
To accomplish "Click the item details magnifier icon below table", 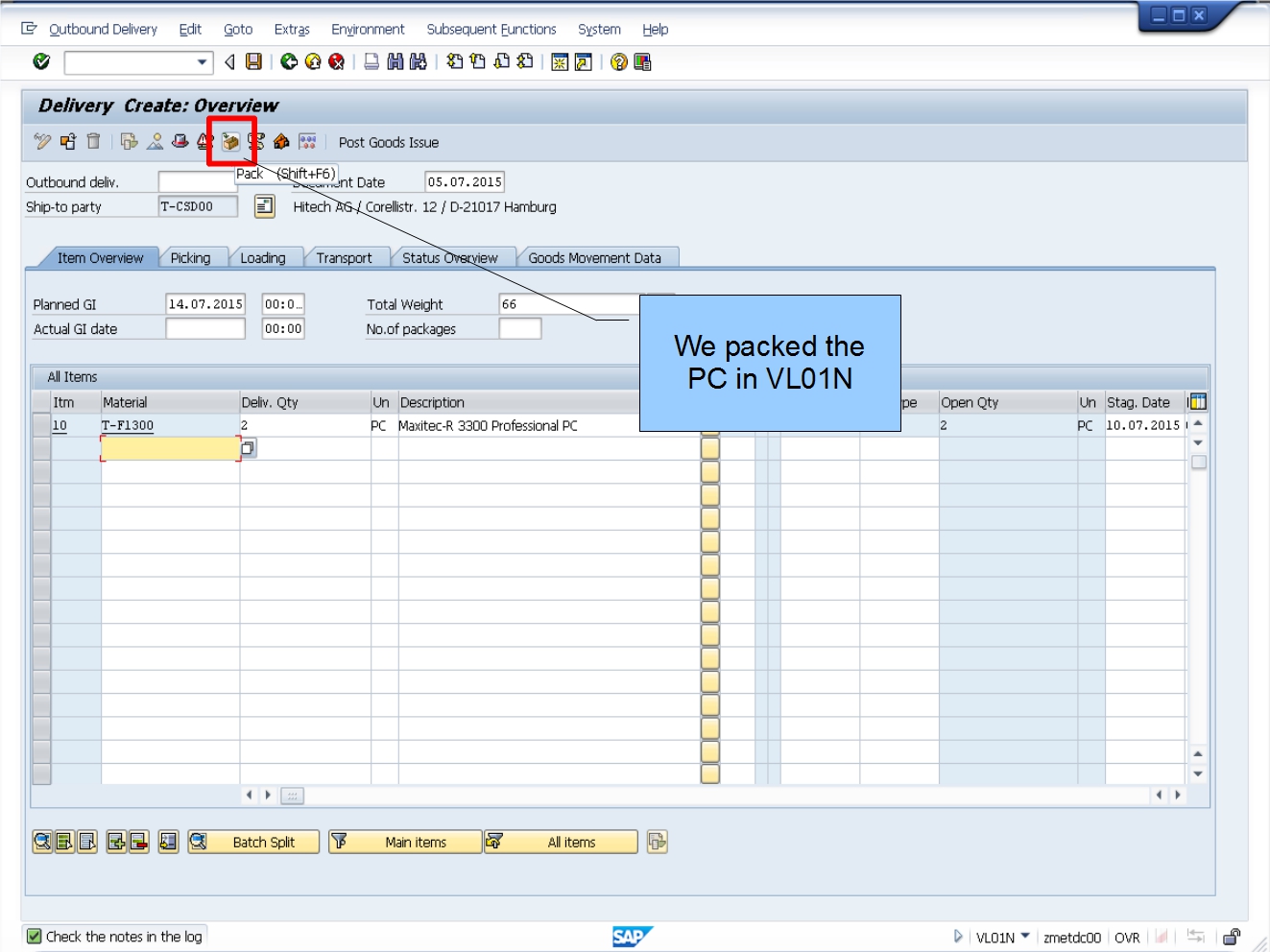I will [42, 842].
